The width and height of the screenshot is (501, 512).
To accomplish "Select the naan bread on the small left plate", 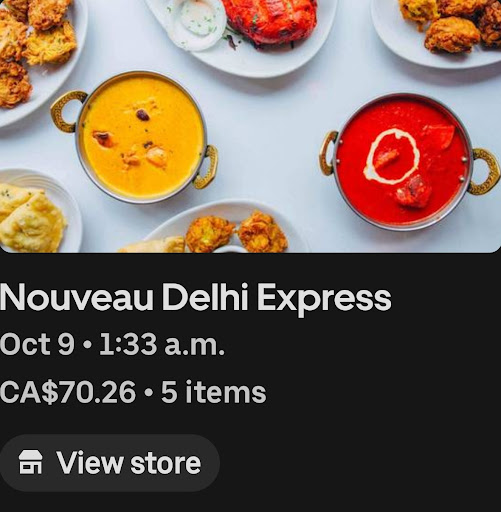I will click(x=30, y=218).
